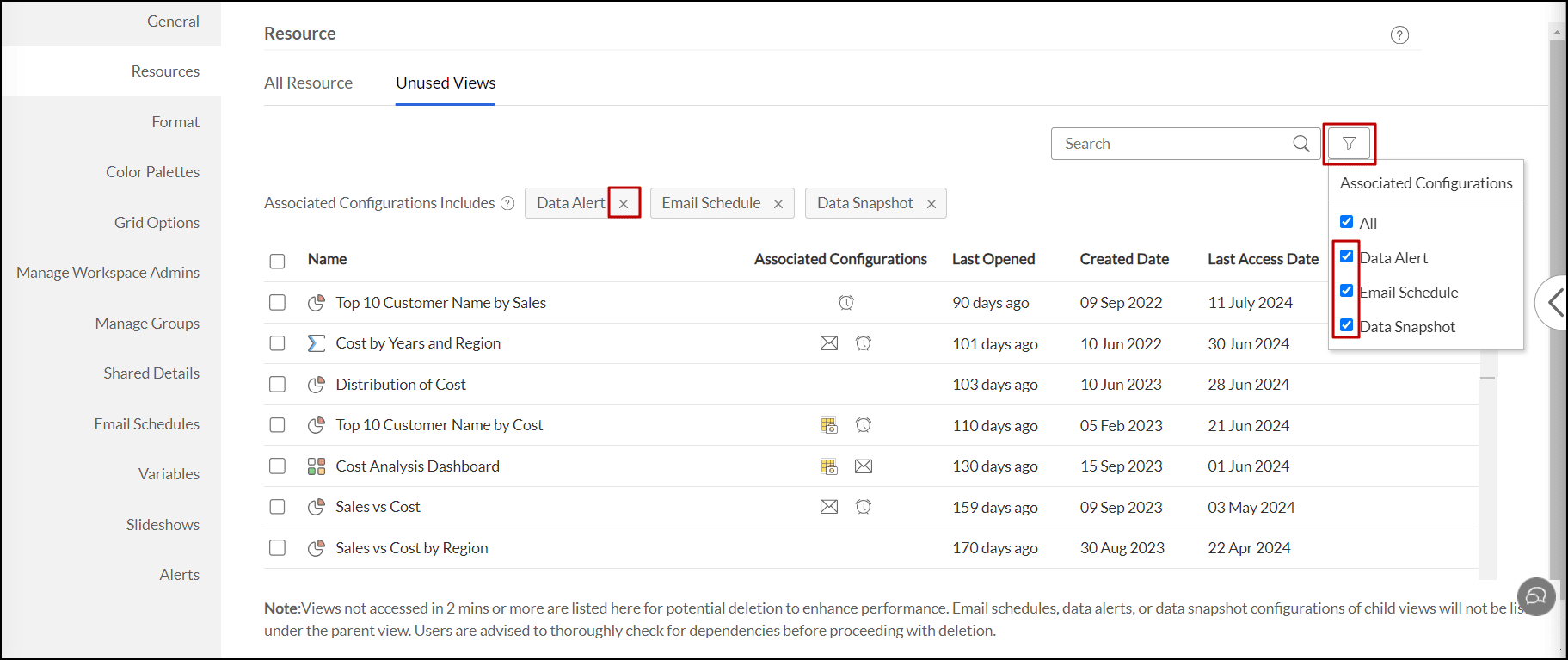This screenshot has height=660, width=1568.
Task: Open the filter icon beside Search
Action: point(1349,144)
